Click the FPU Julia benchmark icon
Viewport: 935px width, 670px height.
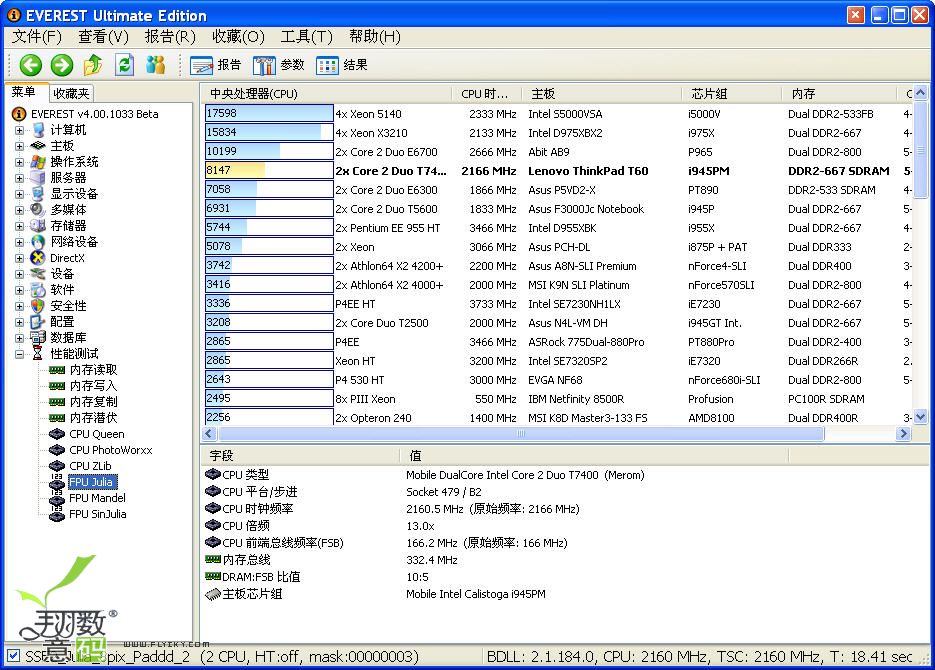click(x=57, y=482)
